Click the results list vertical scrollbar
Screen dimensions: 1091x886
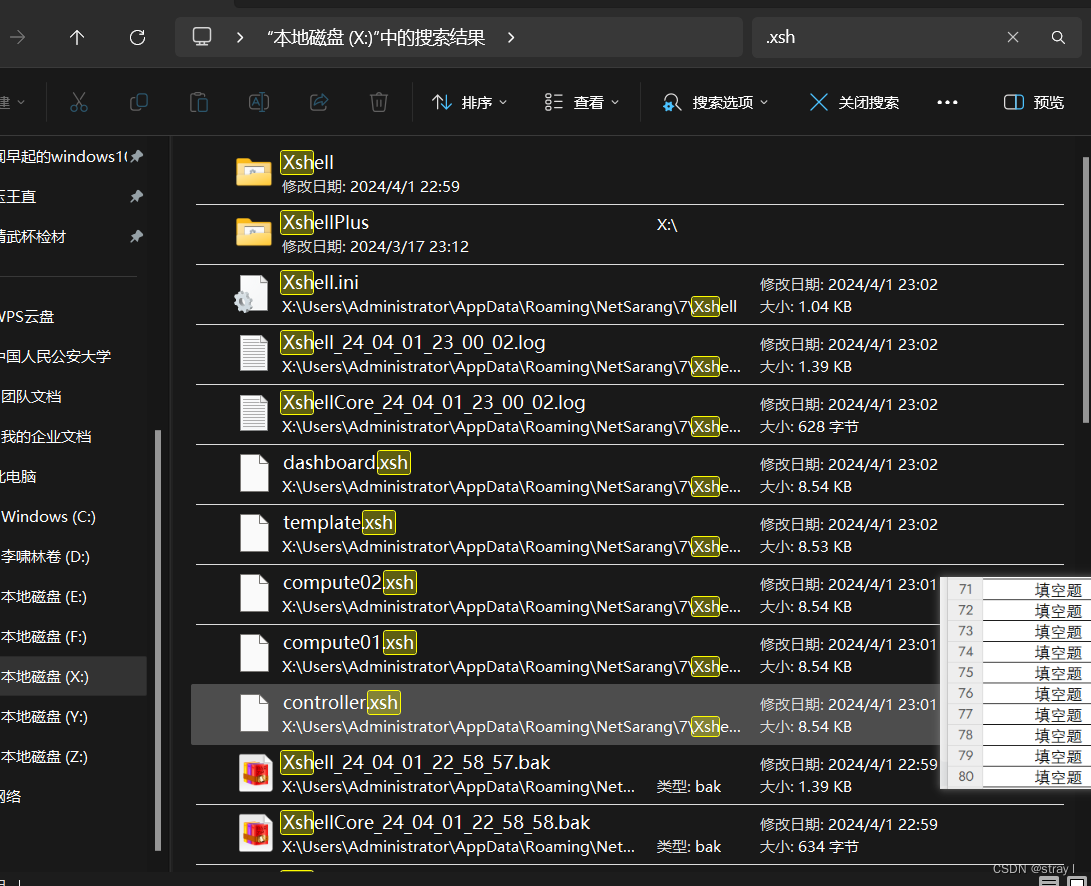tap(1086, 289)
